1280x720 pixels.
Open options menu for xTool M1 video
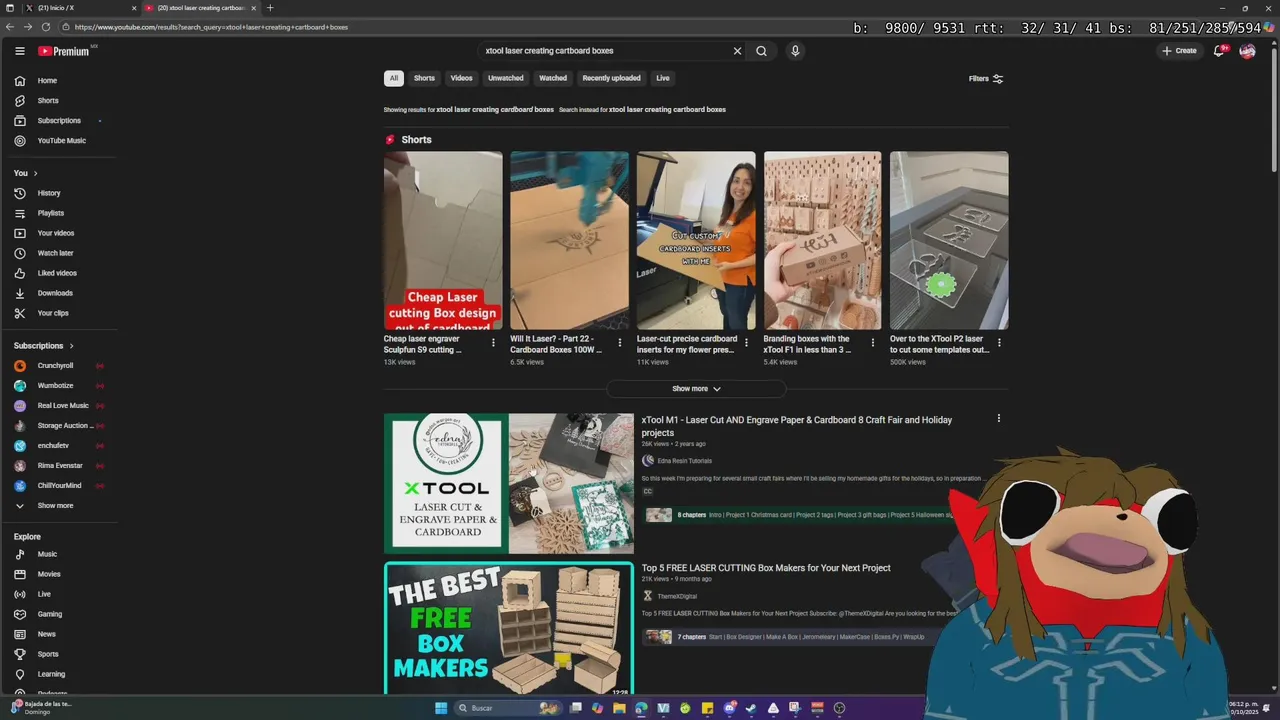(998, 419)
